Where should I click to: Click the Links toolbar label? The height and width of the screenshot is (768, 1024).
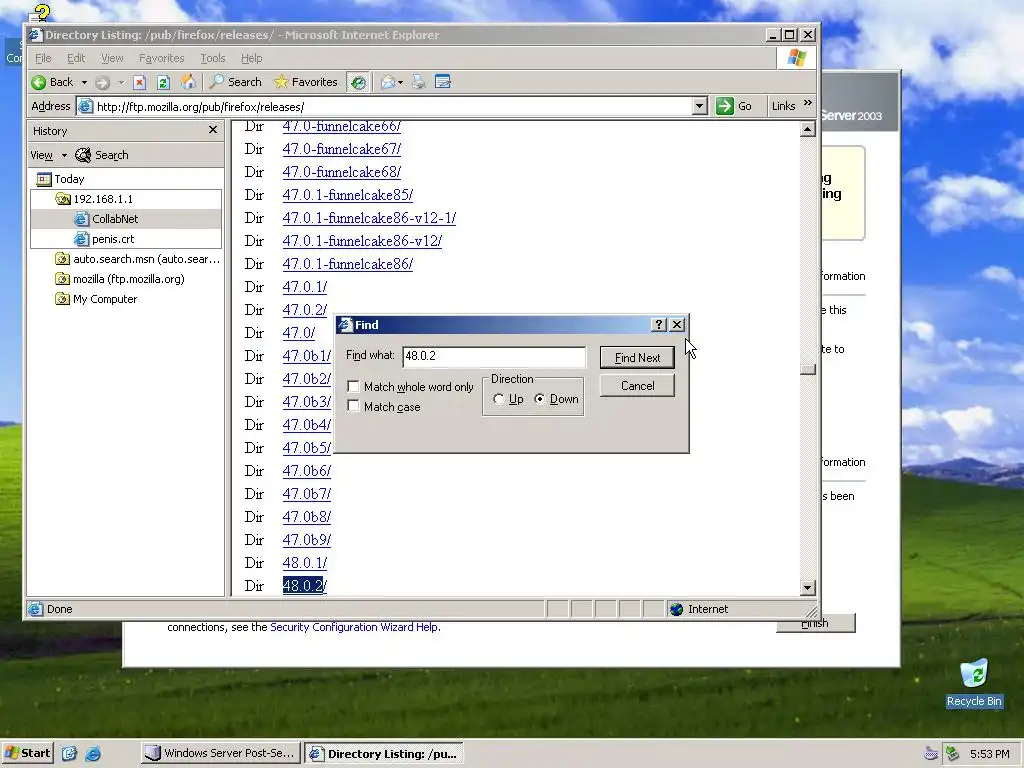tap(783, 106)
